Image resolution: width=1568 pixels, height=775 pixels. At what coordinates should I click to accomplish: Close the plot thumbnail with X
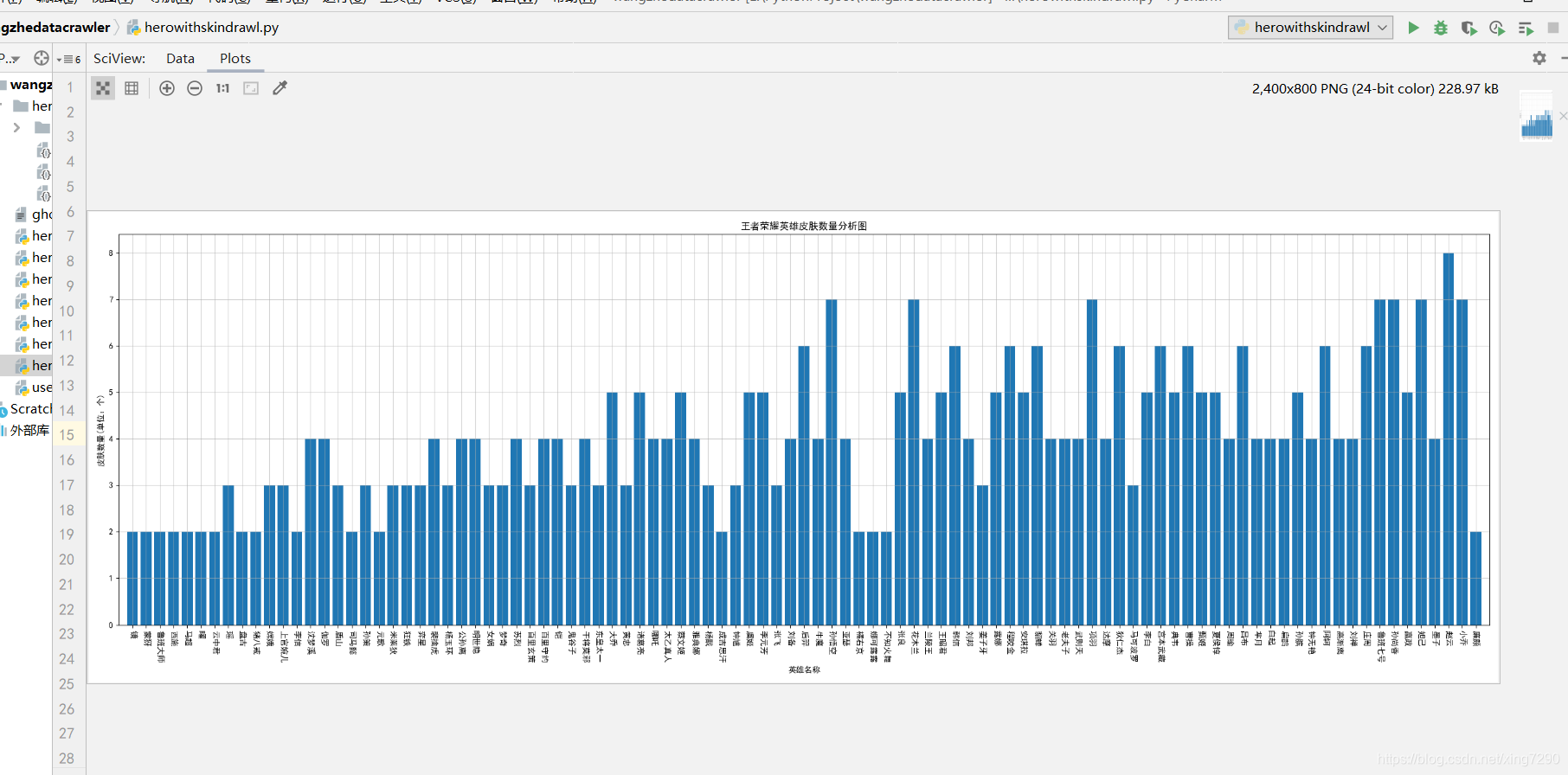[1563, 116]
